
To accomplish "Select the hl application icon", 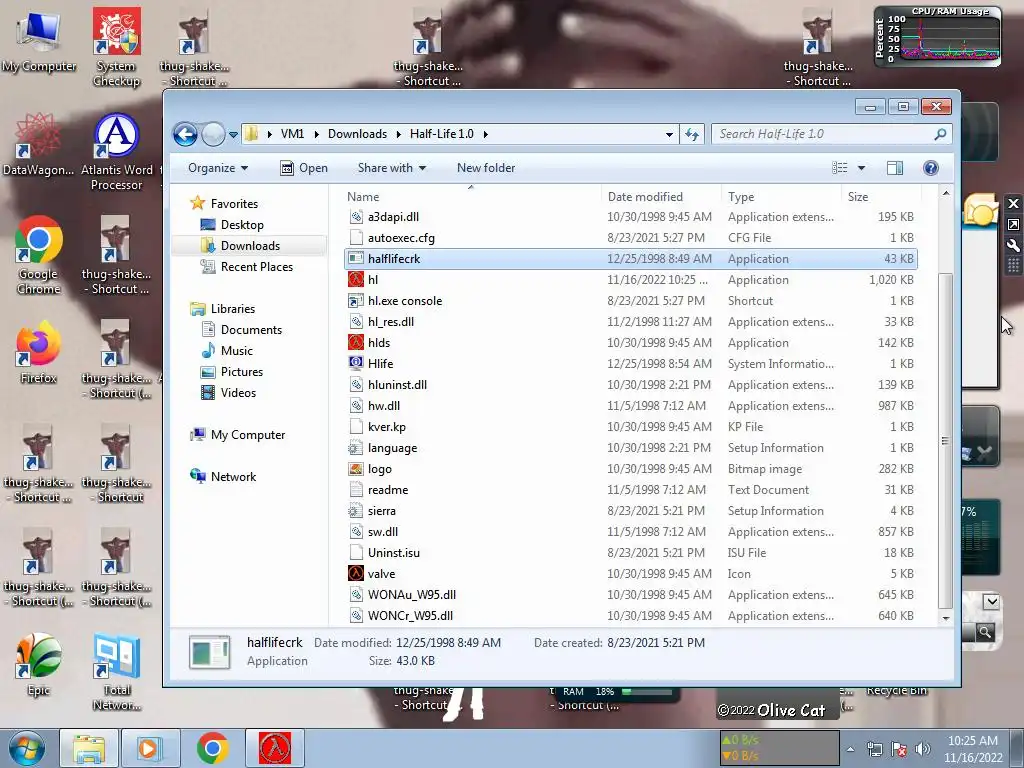I will [356, 280].
